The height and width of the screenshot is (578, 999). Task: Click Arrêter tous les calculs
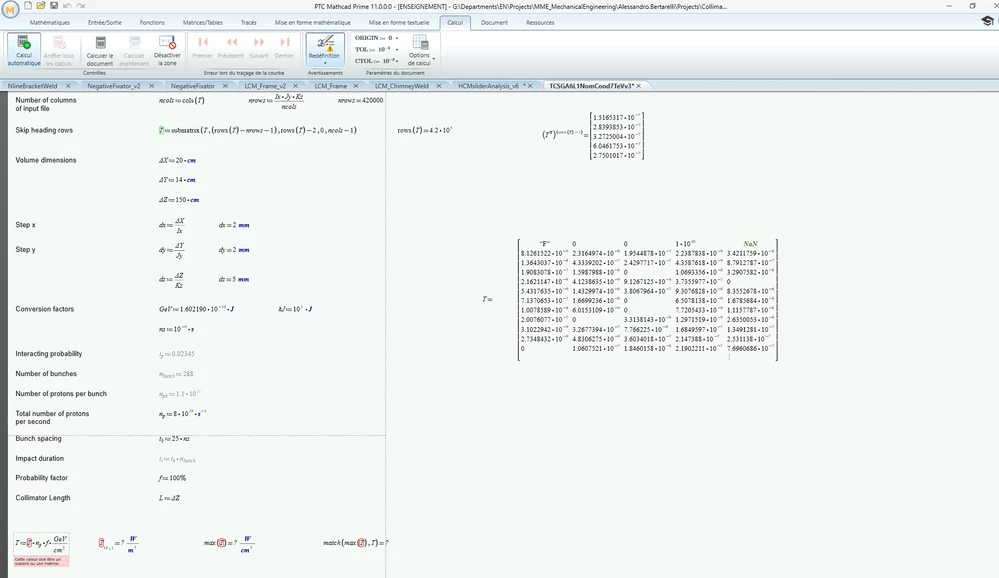pyautogui.click(x=59, y=50)
